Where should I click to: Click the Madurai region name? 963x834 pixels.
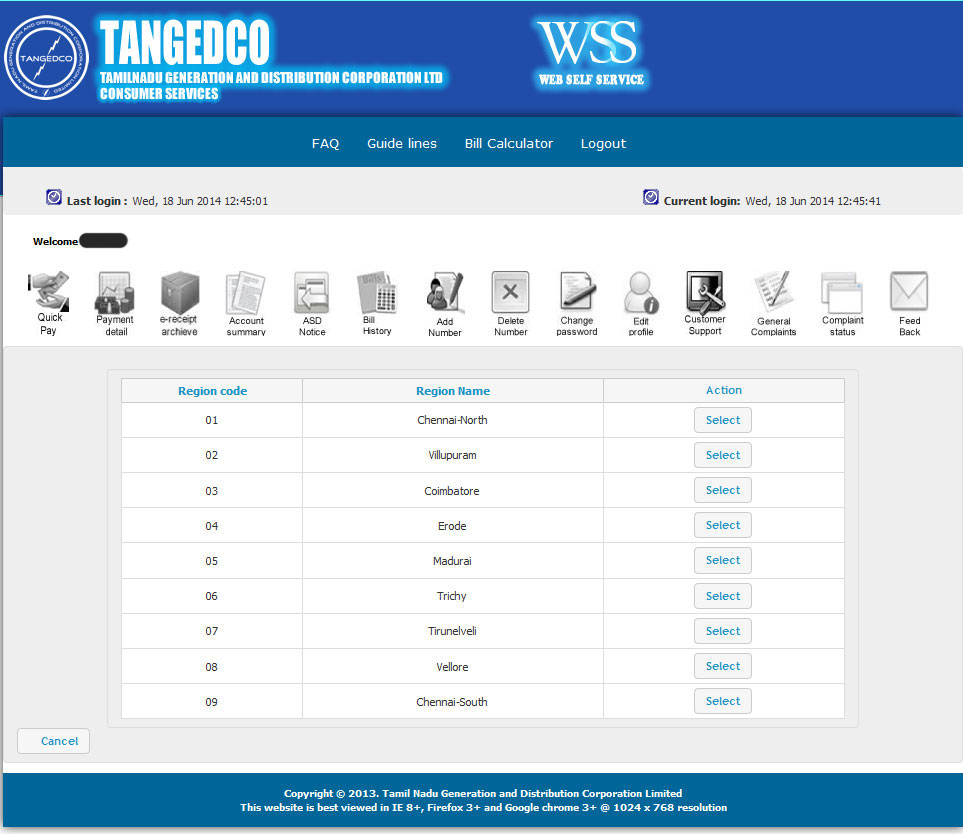point(452,561)
